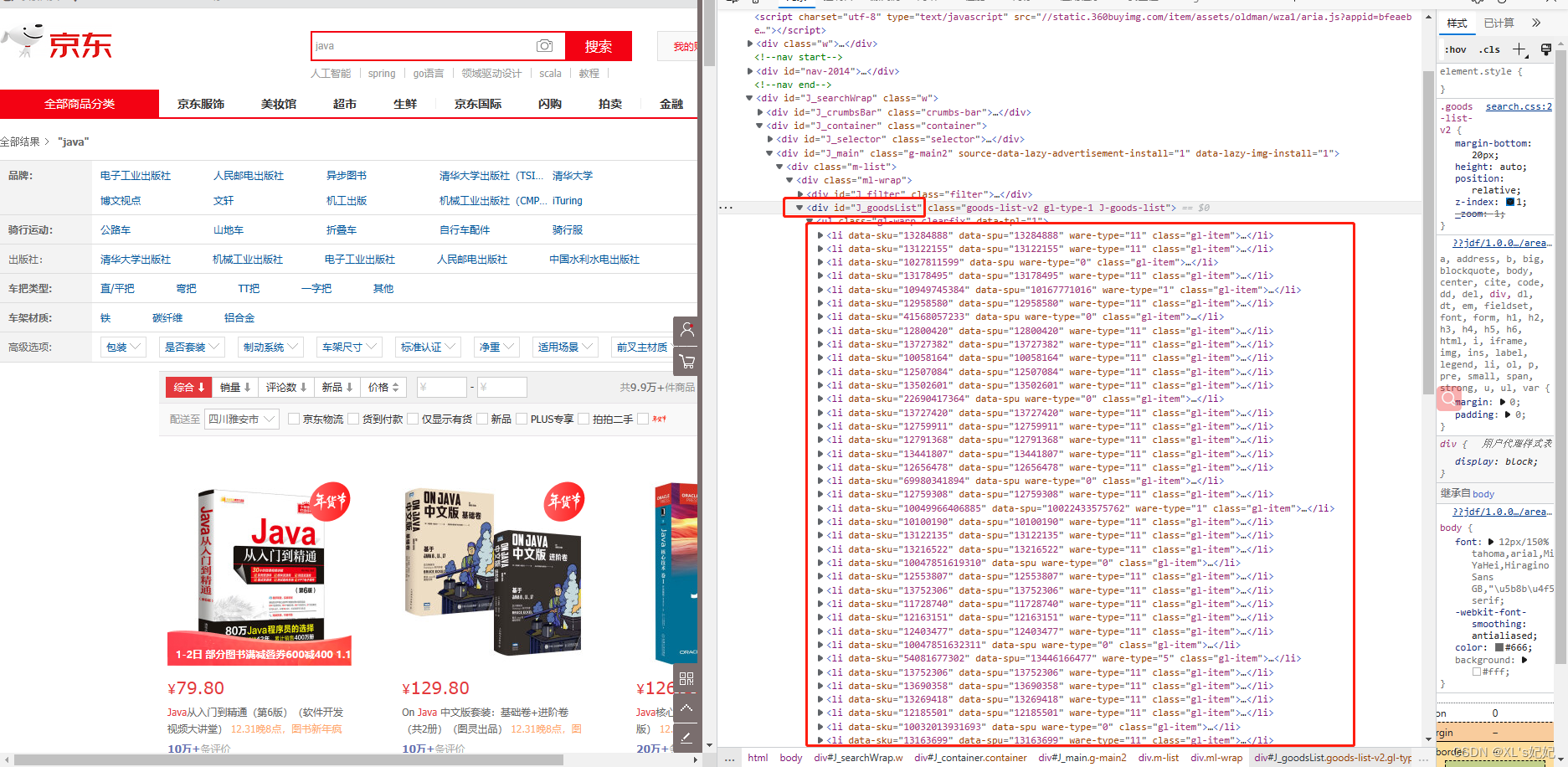Viewport: 1568px width, 767px height.
Task: Open the 适用场景 dropdown
Action: coord(566,347)
